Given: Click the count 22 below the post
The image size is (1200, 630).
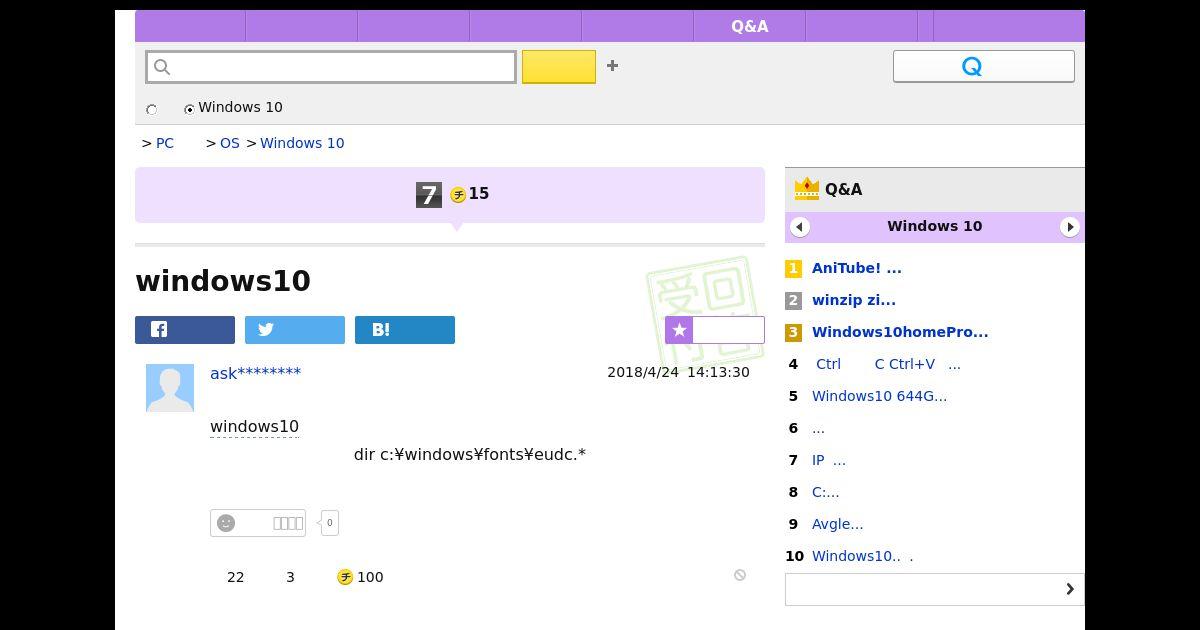Looking at the screenshot, I should pos(236,577).
